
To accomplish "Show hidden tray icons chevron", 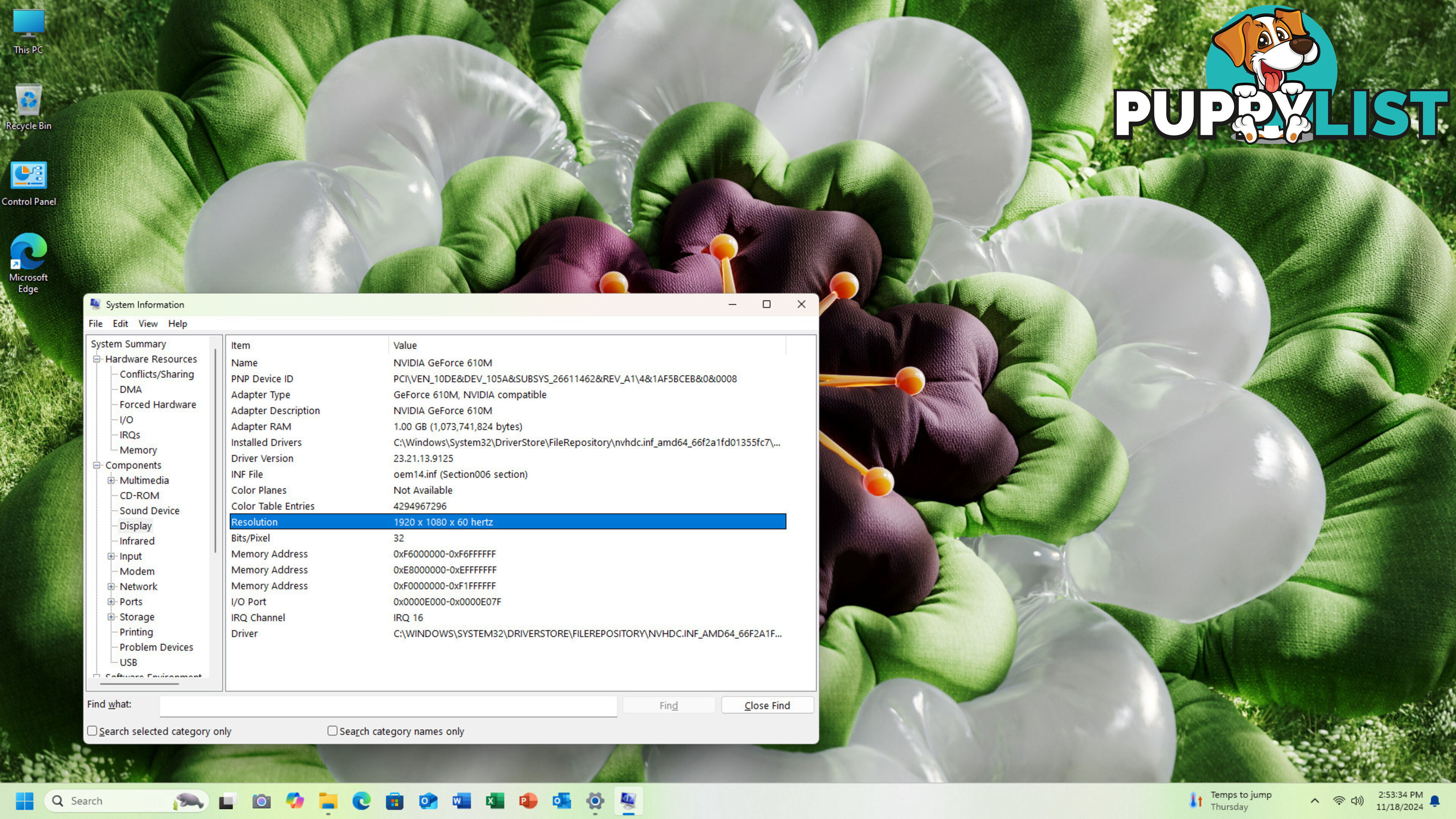I will (x=1315, y=800).
